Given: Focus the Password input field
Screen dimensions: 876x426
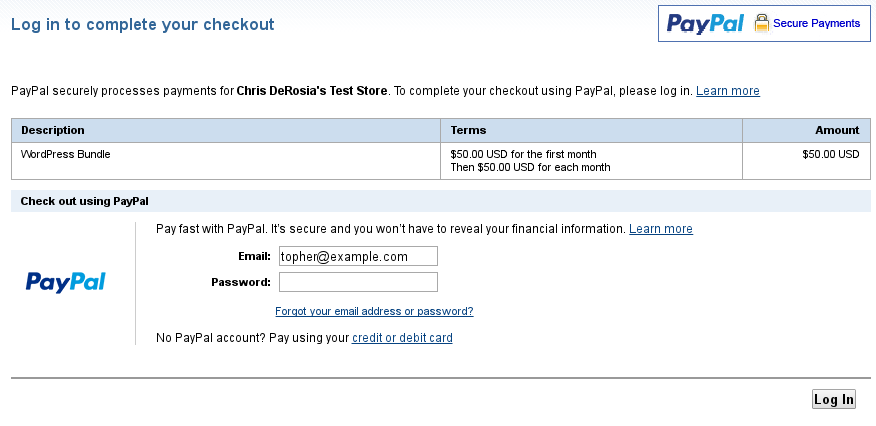Looking at the screenshot, I should point(358,282).
